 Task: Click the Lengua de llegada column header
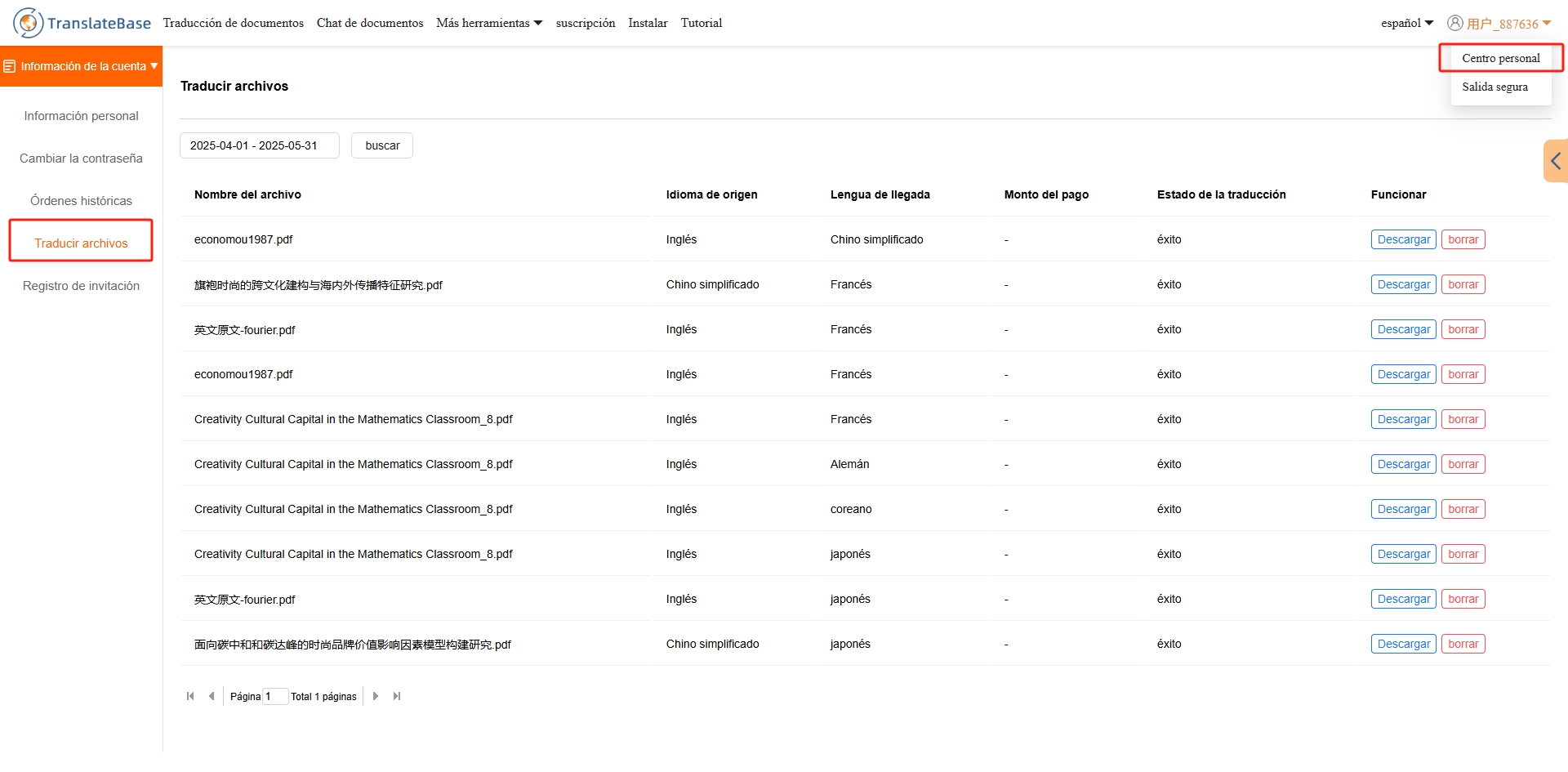[880, 194]
